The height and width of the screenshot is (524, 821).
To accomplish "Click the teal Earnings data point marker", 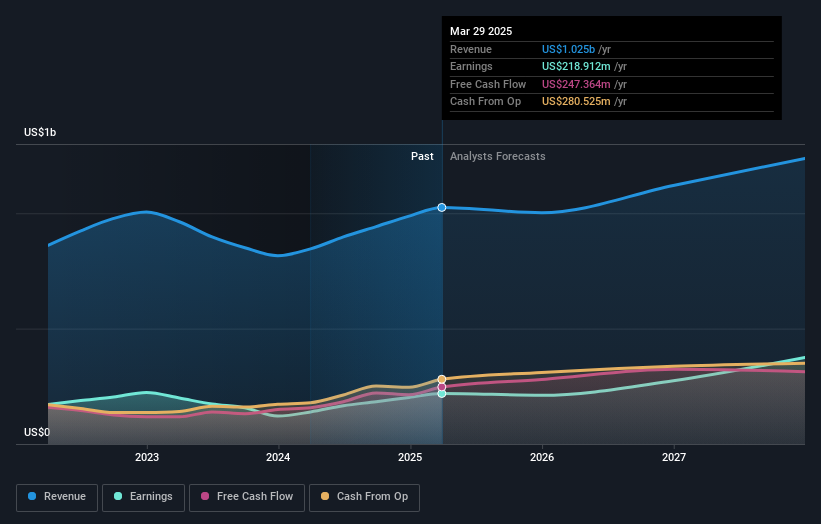I will pos(442,394).
